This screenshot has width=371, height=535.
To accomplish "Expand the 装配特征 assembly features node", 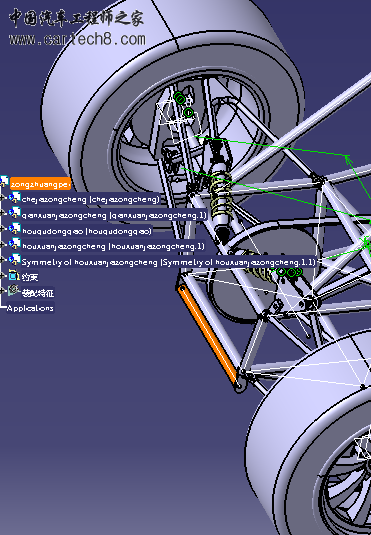I will coord(2,290).
